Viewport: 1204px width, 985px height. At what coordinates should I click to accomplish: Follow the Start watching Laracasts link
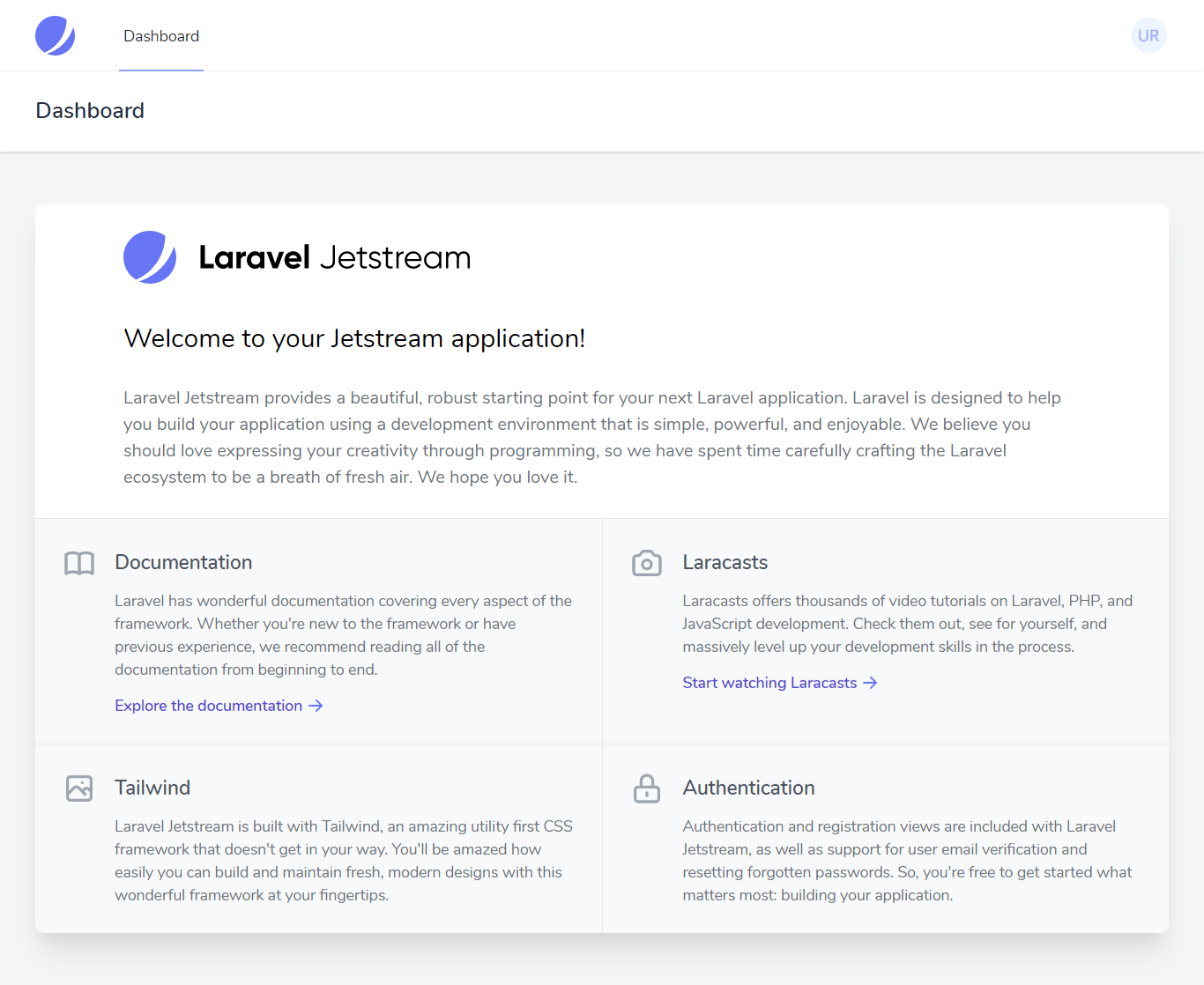click(x=779, y=683)
